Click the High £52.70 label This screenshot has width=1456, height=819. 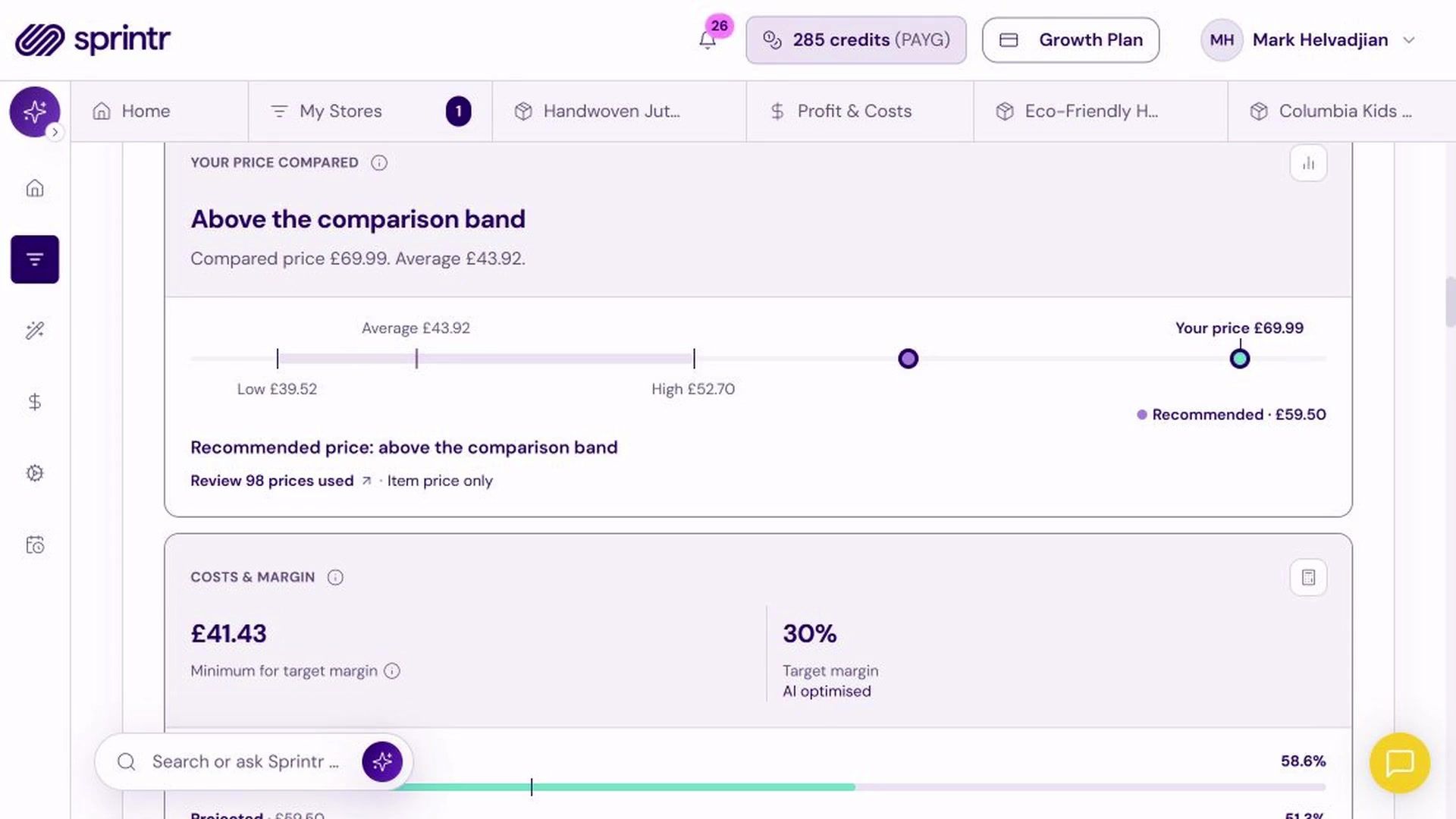coord(693,389)
